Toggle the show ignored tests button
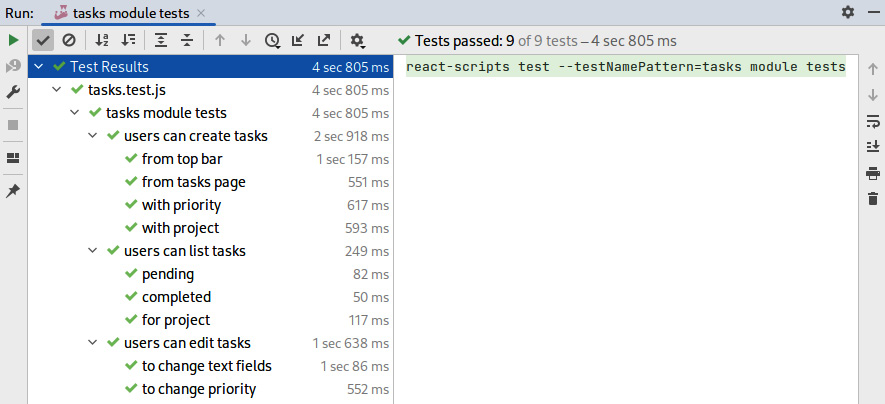This screenshot has width=885, height=404. tap(69, 40)
